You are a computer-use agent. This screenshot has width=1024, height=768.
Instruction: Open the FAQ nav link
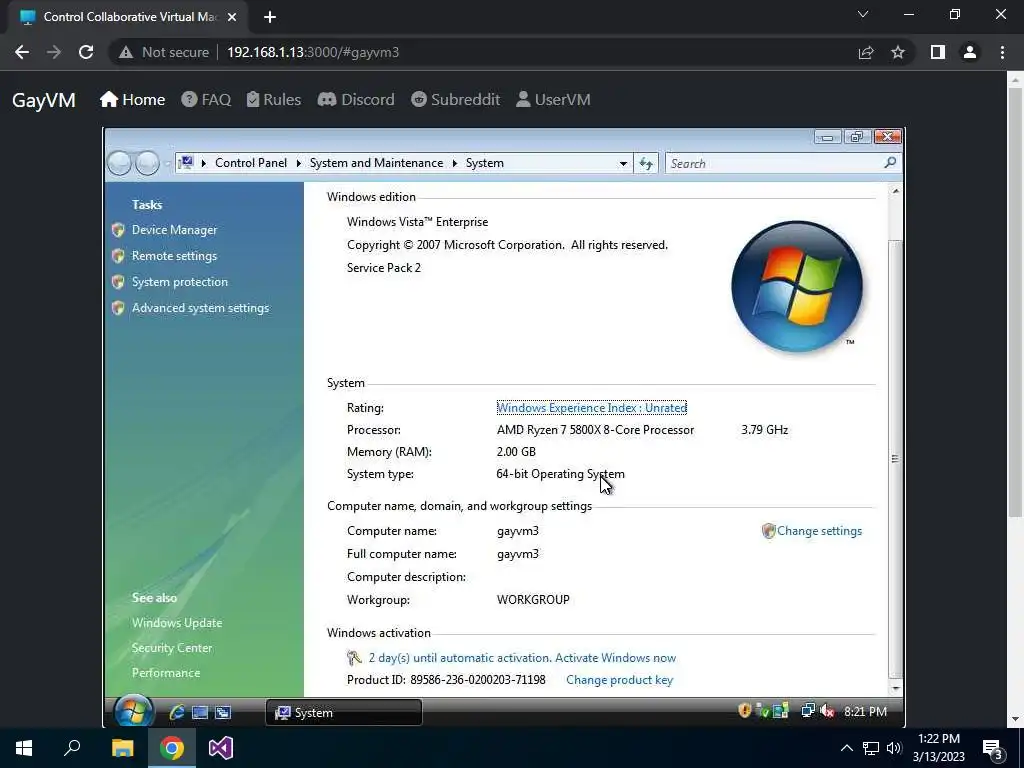206,99
